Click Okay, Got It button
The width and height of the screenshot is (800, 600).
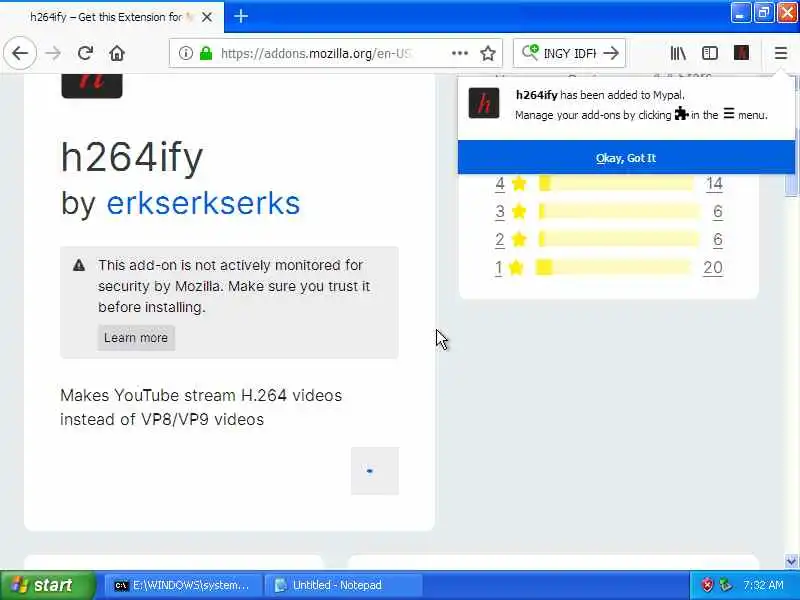click(x=626, y=158)
